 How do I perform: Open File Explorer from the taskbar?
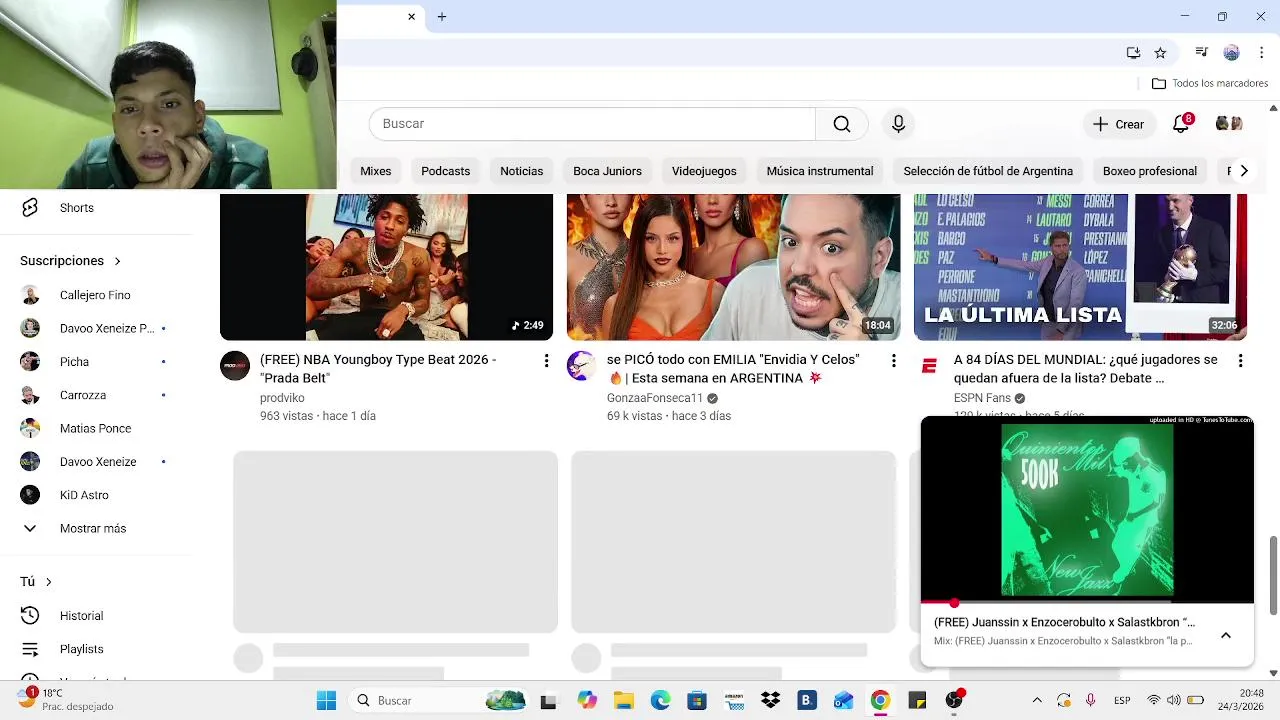623,701
